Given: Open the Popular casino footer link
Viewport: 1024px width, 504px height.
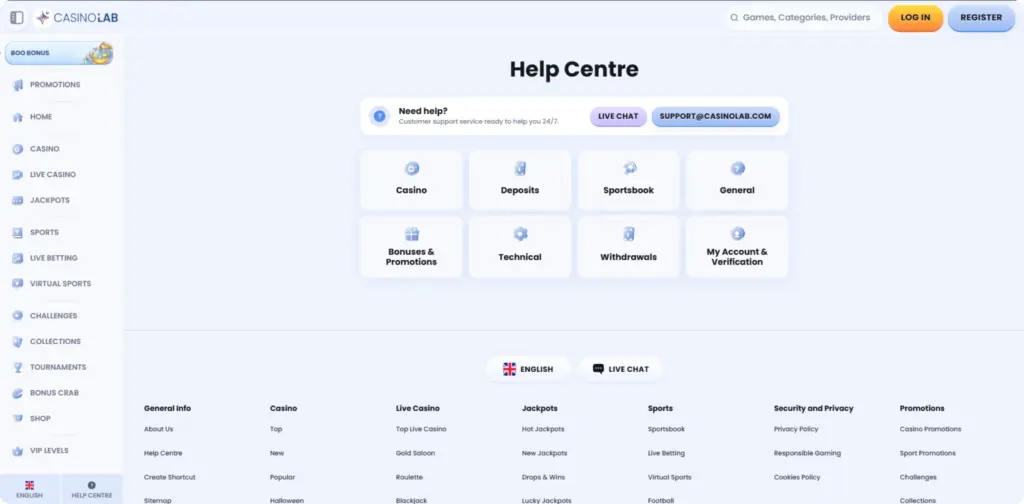Looking at the screenshot, I should (x=283, y=477).
